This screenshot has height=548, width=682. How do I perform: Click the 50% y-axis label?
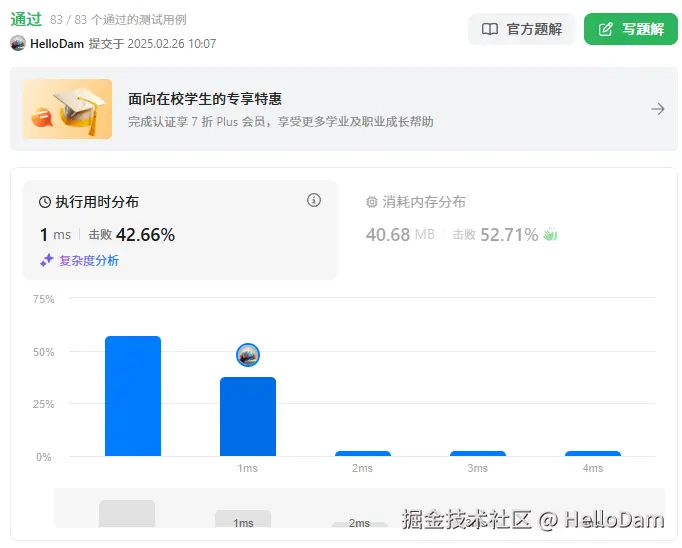(43, 352)
